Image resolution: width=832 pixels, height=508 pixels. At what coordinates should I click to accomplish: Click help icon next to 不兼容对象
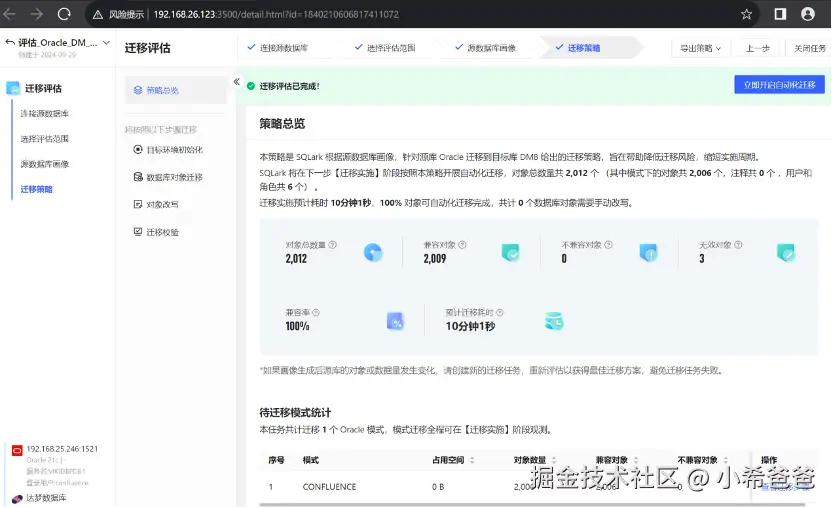point(609,245)
